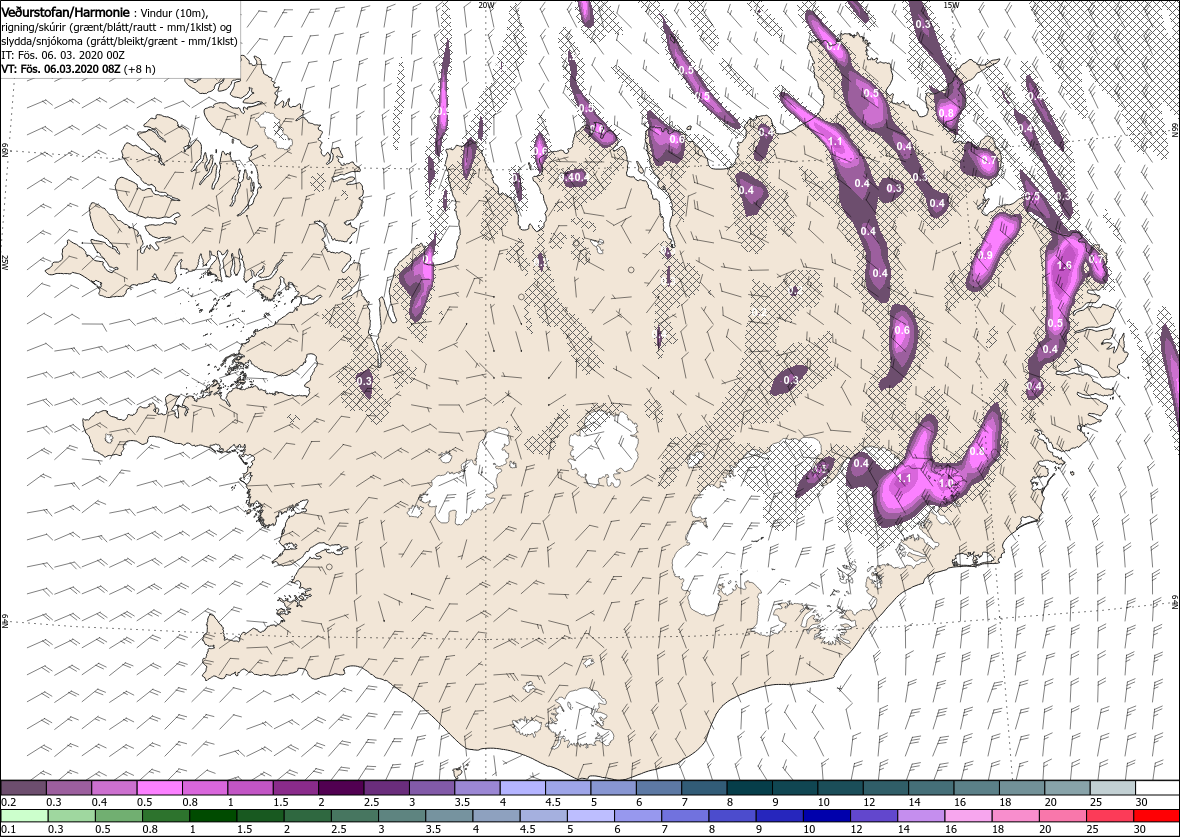The width and height of the screenshot is (1180, 837).
Task: Pick lower legend red swatch after 30
Action: [x=1155, y=817]
